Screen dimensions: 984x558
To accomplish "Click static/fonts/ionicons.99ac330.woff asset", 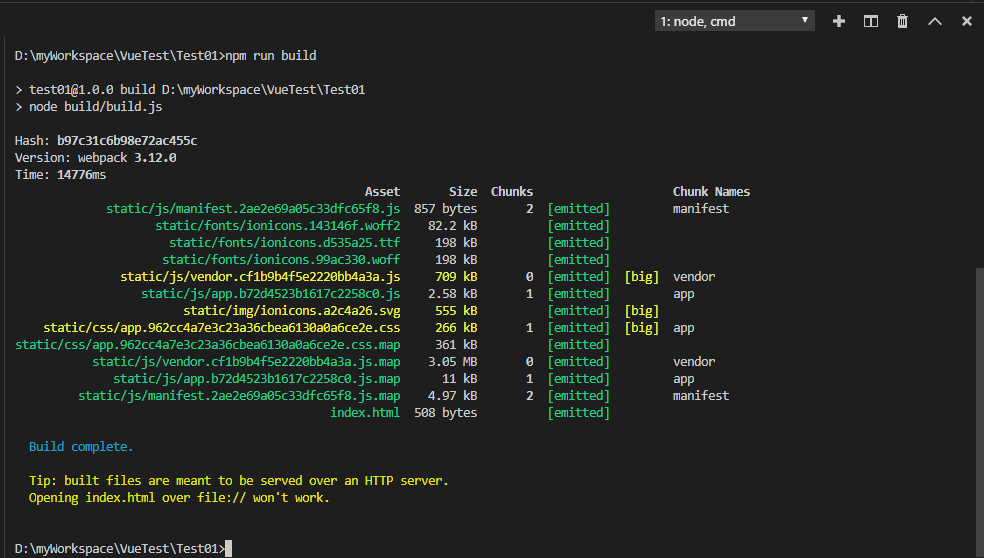I will [x=281, y=259].
